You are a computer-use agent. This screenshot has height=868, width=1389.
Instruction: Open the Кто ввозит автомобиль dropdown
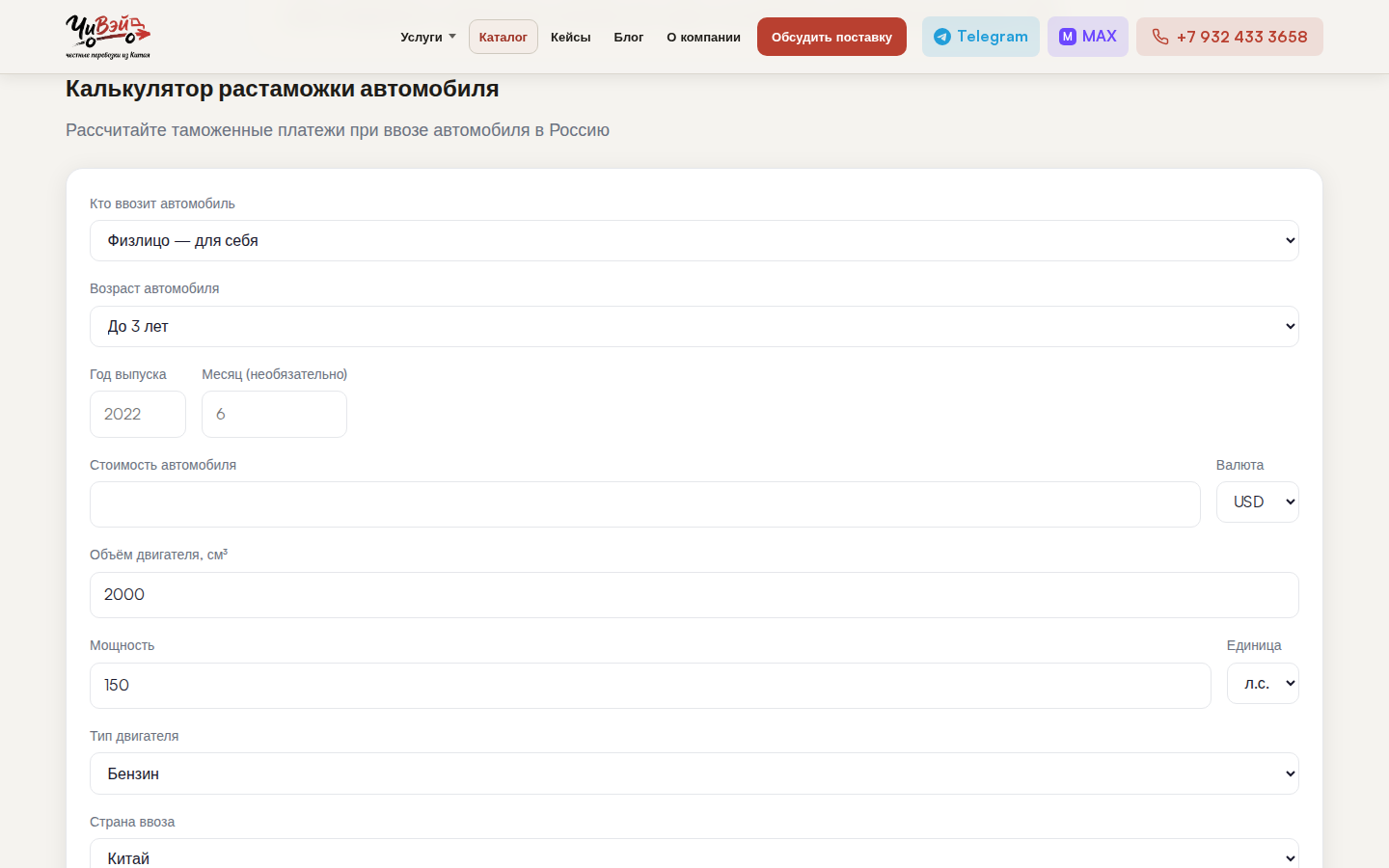coord(694,240)
